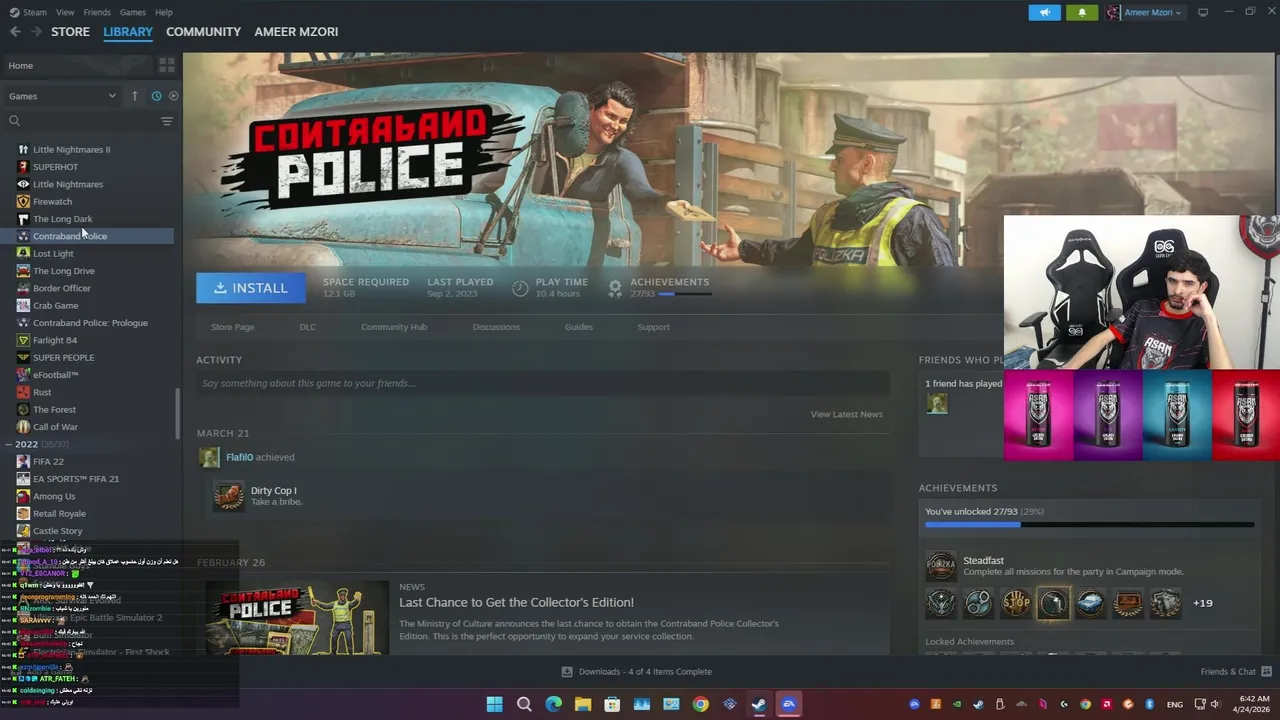Select Farlight 84 in the library list
The image size is (1280, 720).
55,340
